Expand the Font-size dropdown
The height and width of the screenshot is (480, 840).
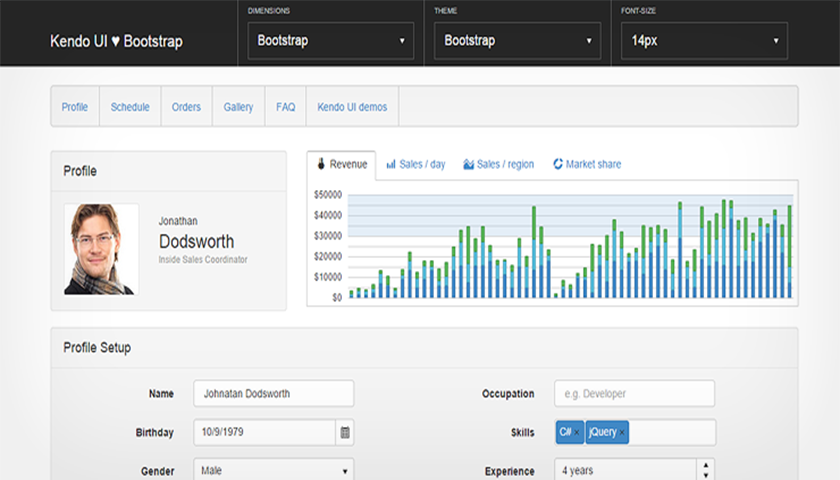(x=704, y=41)
